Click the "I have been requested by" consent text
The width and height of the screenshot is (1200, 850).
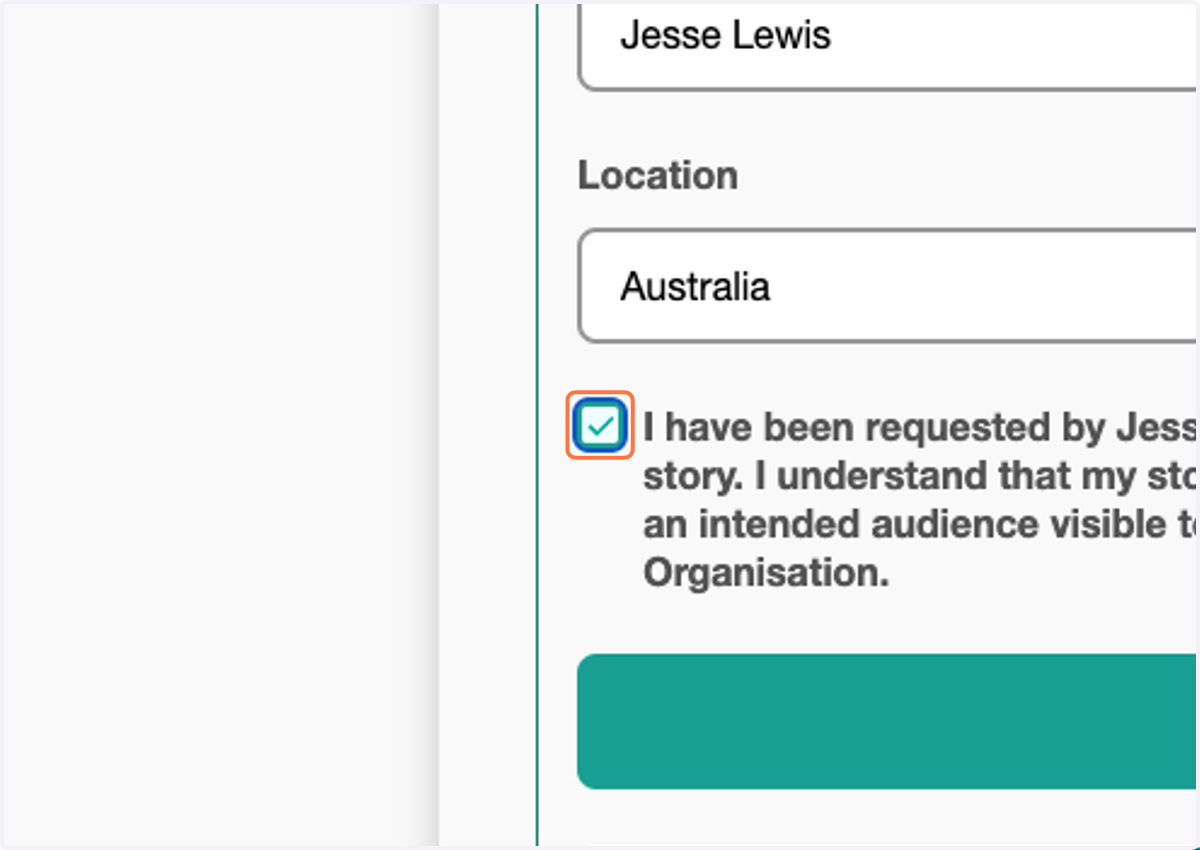pos(873,428)
